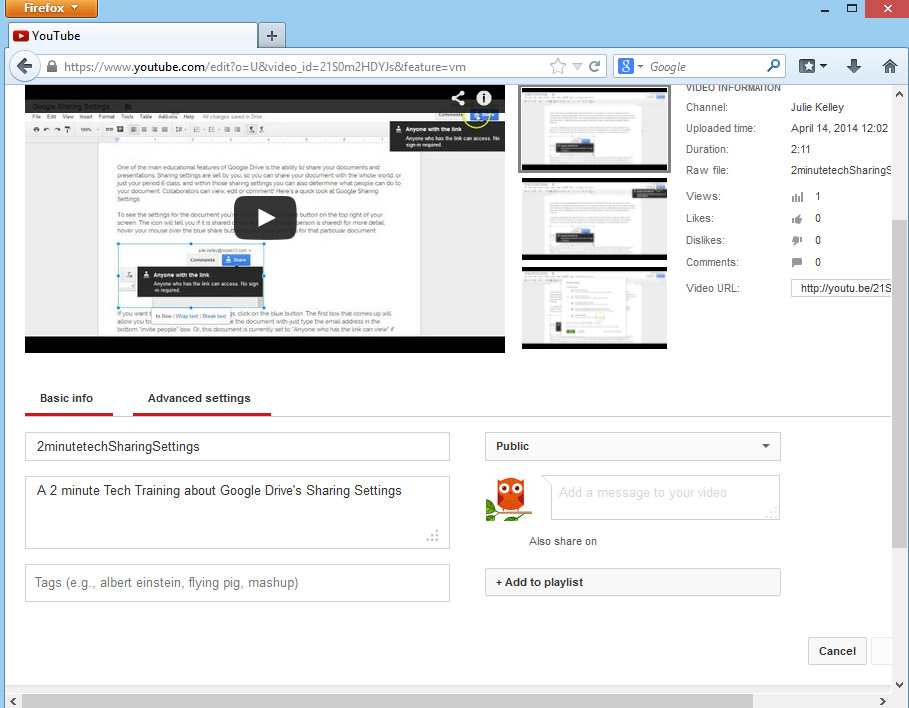Click the vertical scrollbar up arrow
This screenshot has width=909, height=708.
[899, 94]
